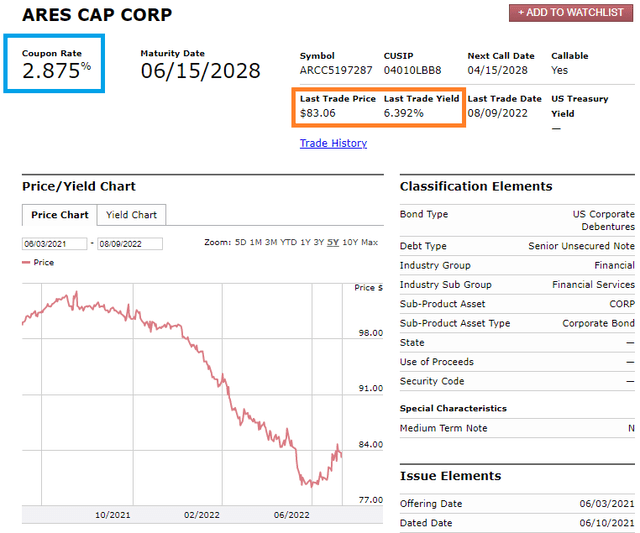Select the Price Chart tab

point(60,215)
